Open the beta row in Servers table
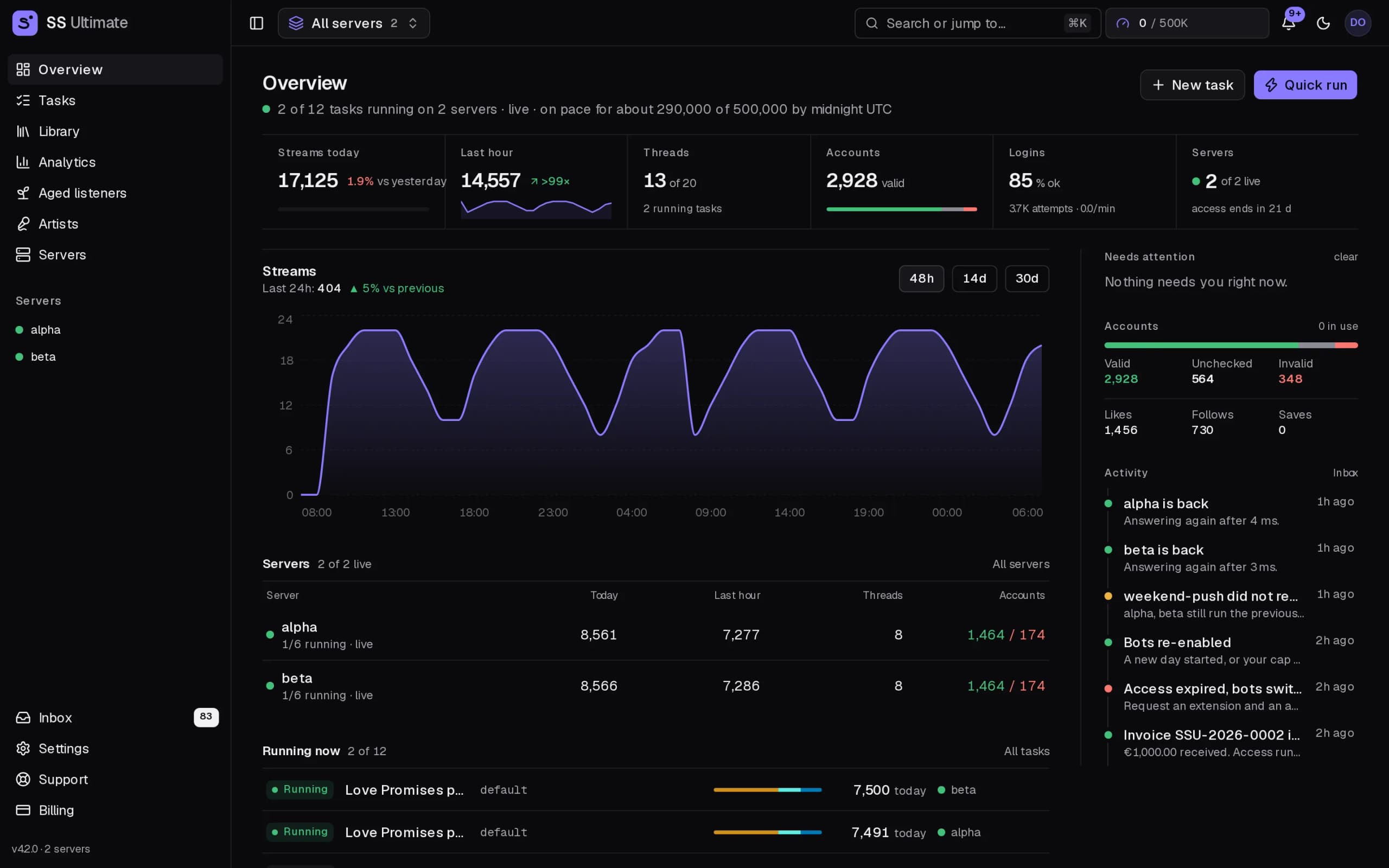 coord(655,686)
